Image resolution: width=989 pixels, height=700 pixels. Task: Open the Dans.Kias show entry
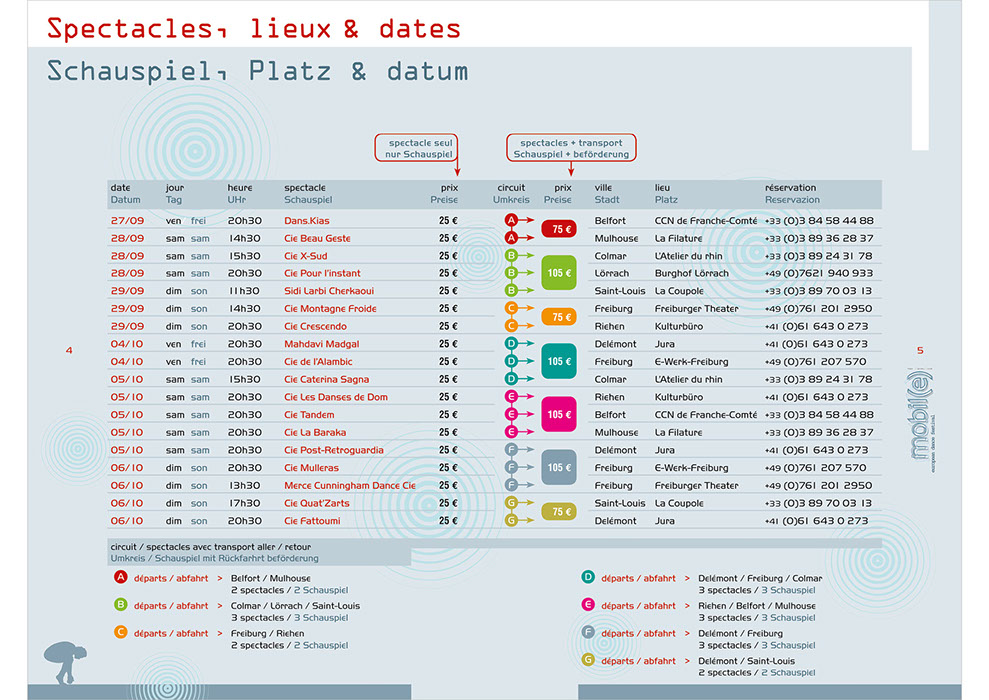(307, 221)
